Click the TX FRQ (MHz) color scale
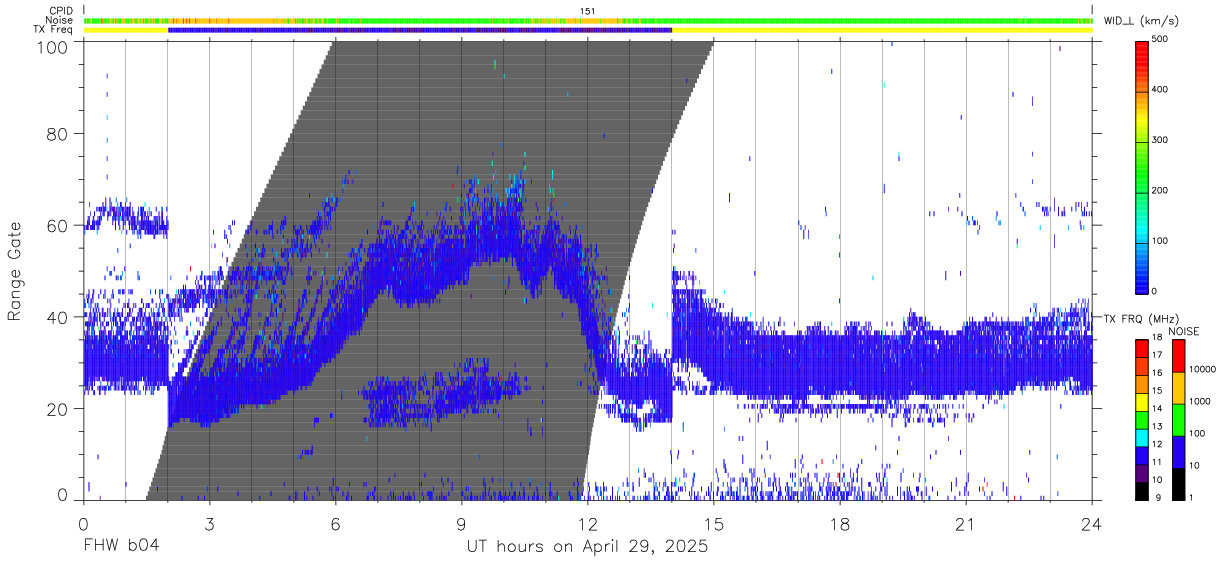 click(1142, 418)
